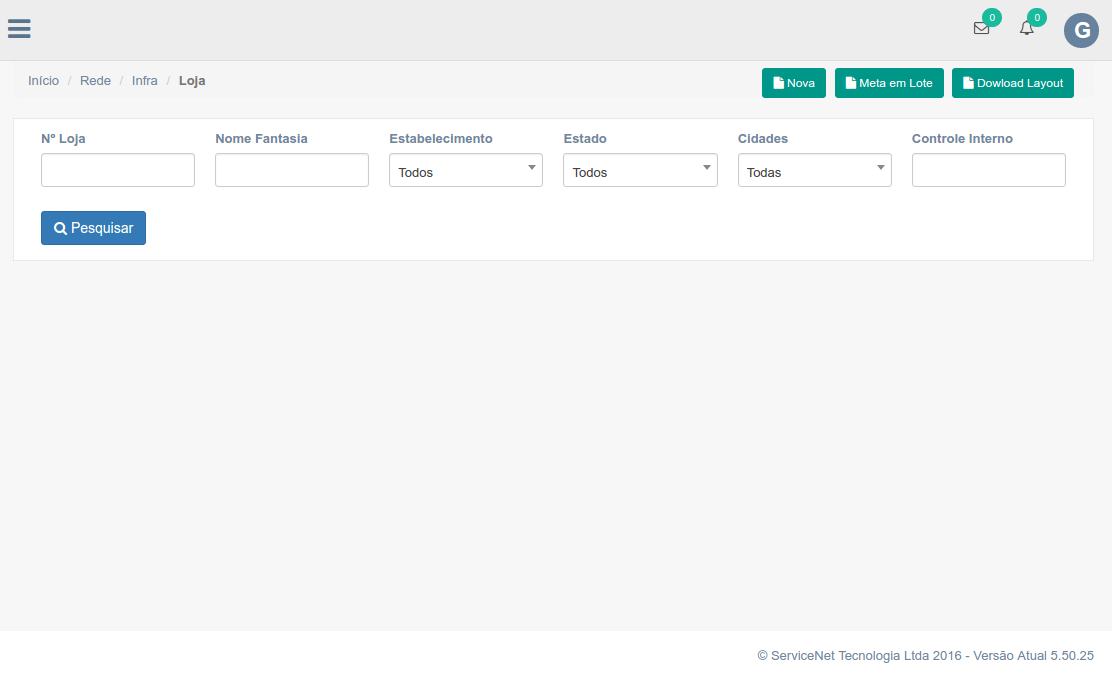The width and height of the screenshot is (1112, 675).
Task: Expand the Estabelecimento dropdown
Action: coord(465,171)
